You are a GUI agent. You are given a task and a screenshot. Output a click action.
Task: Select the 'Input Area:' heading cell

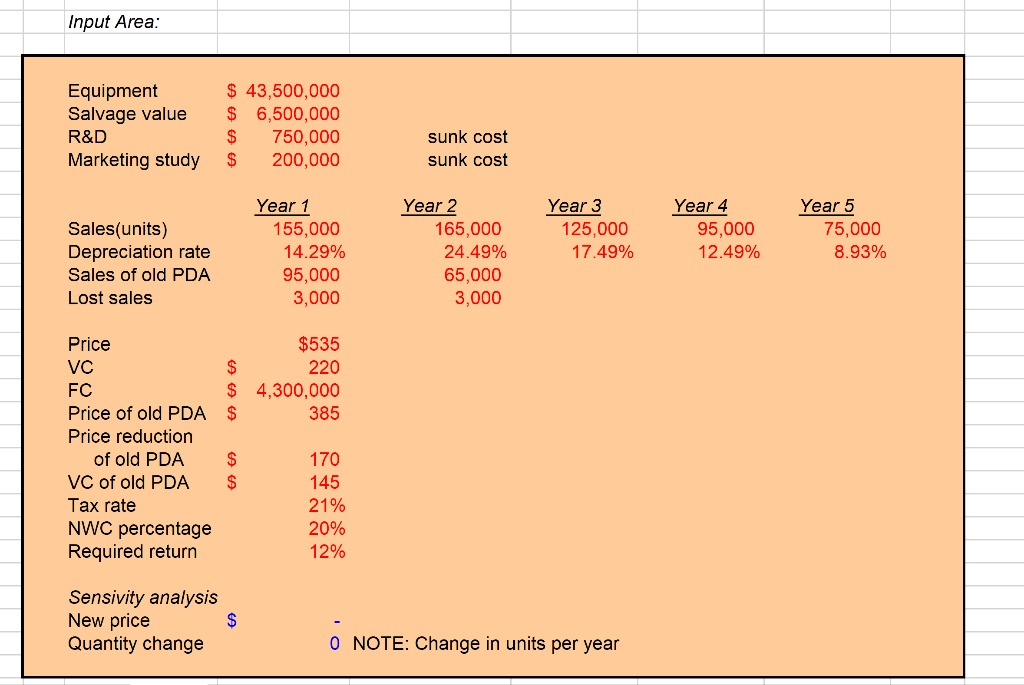click(x=114, y=22)
